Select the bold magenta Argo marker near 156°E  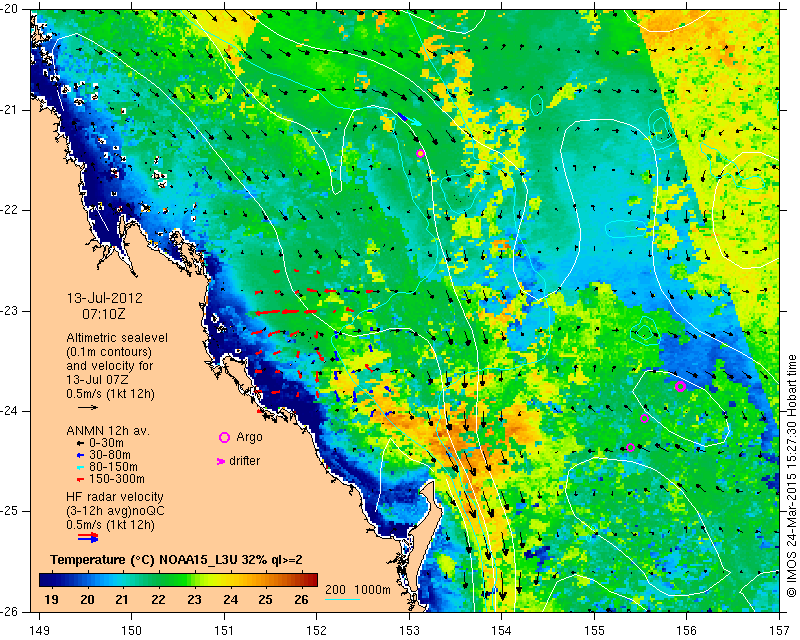[680, 386]
